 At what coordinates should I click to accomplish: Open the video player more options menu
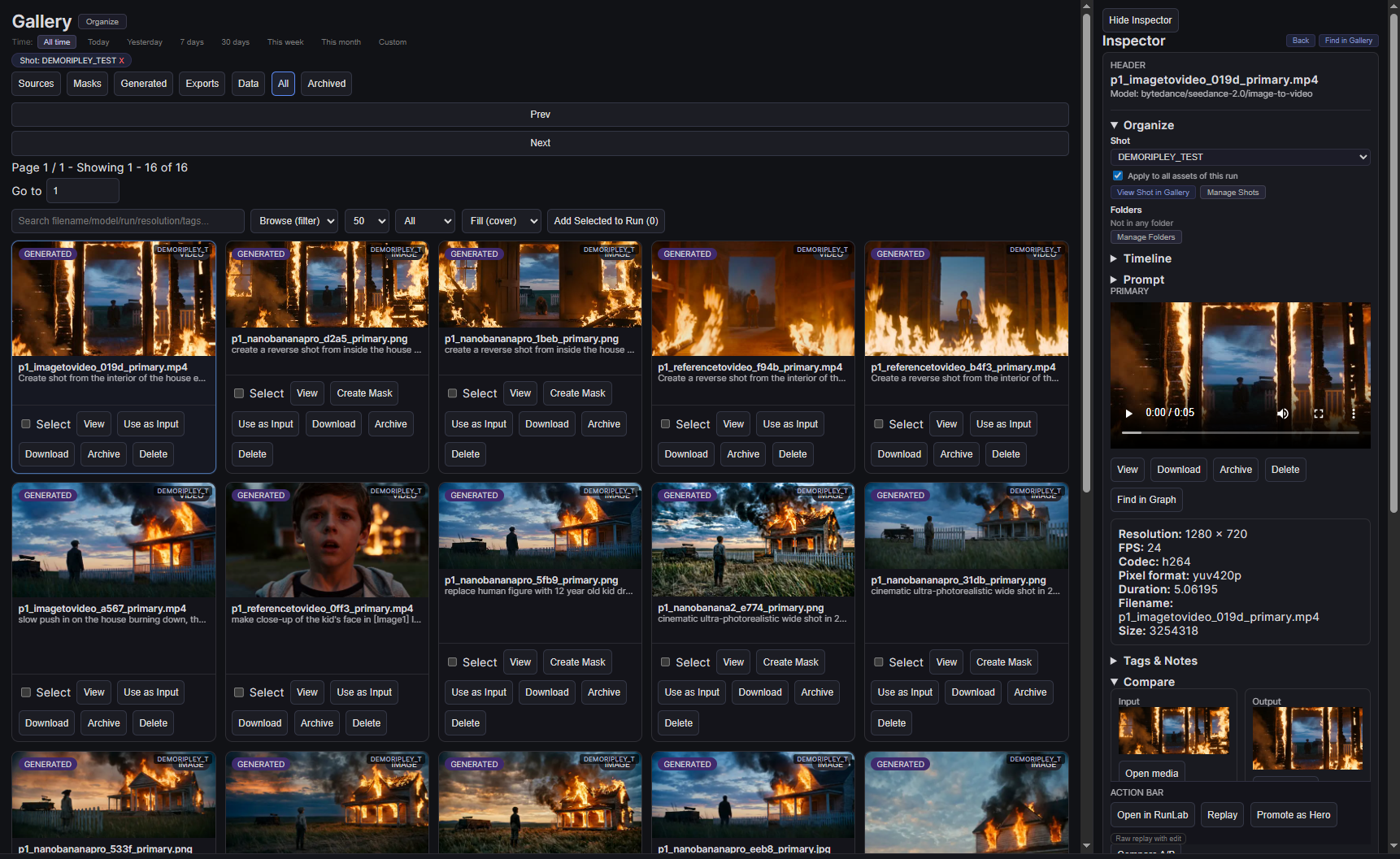point(1354,413)
